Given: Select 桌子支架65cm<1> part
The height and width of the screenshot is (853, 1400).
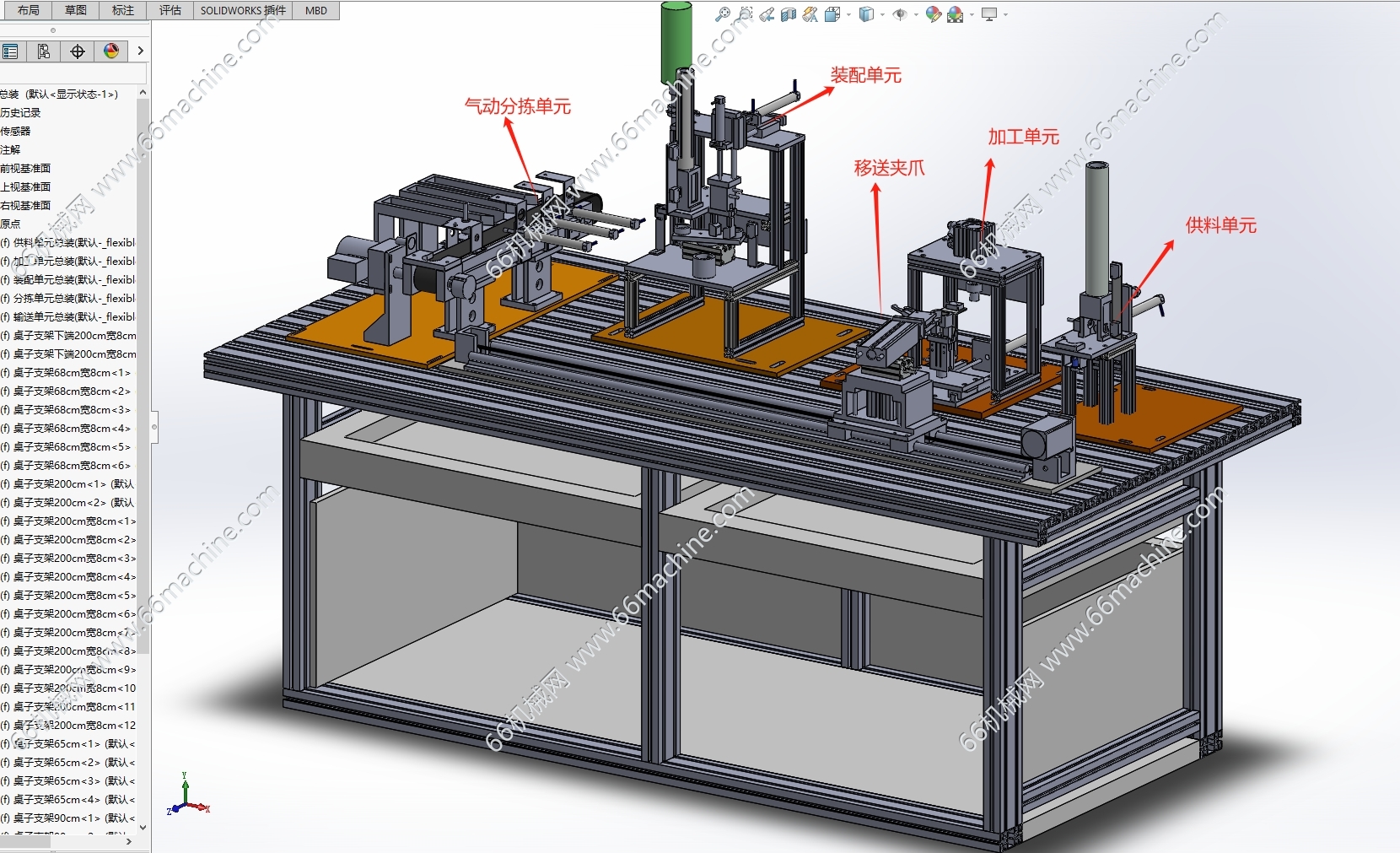Looking at the screenshot, I should (67, 743).
